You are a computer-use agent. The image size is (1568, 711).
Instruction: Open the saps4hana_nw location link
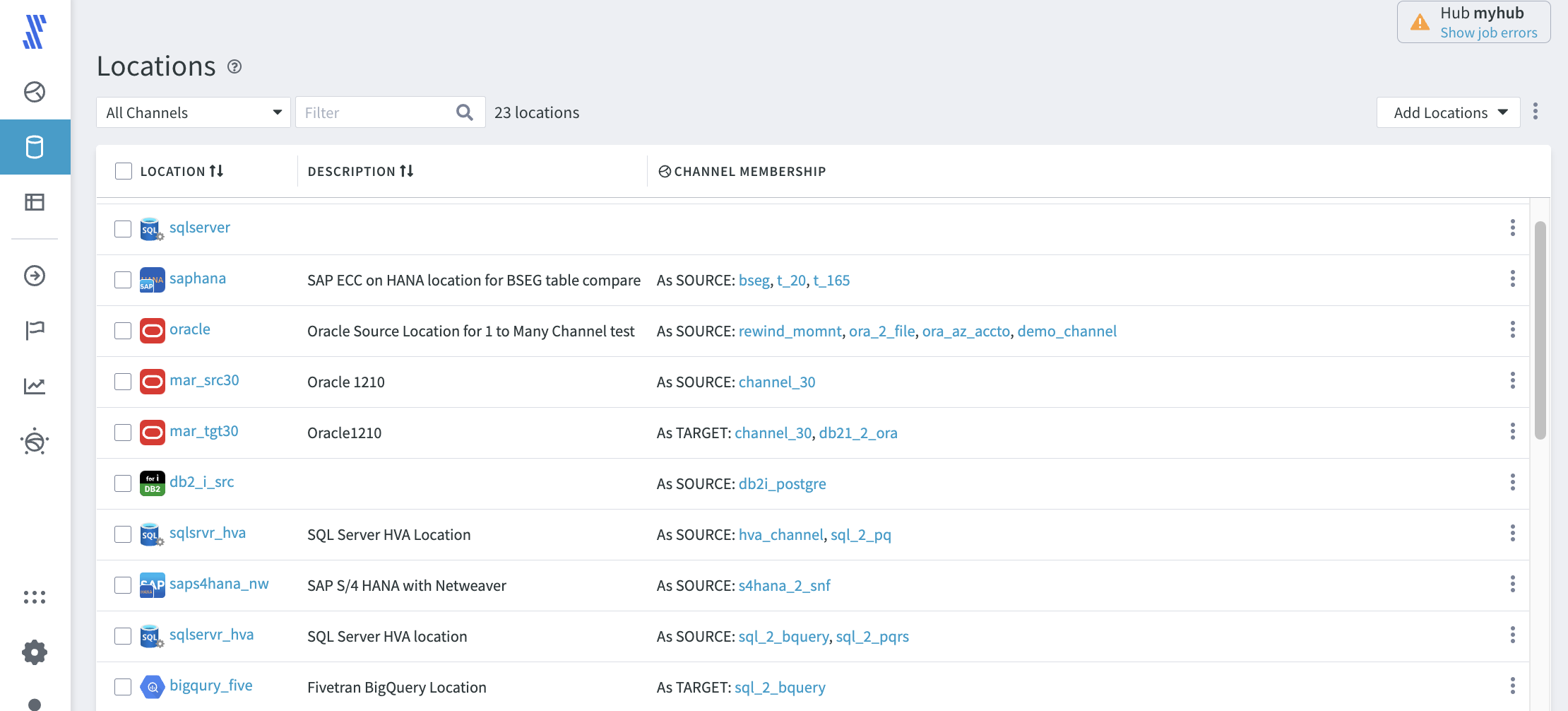click(219, 584)
